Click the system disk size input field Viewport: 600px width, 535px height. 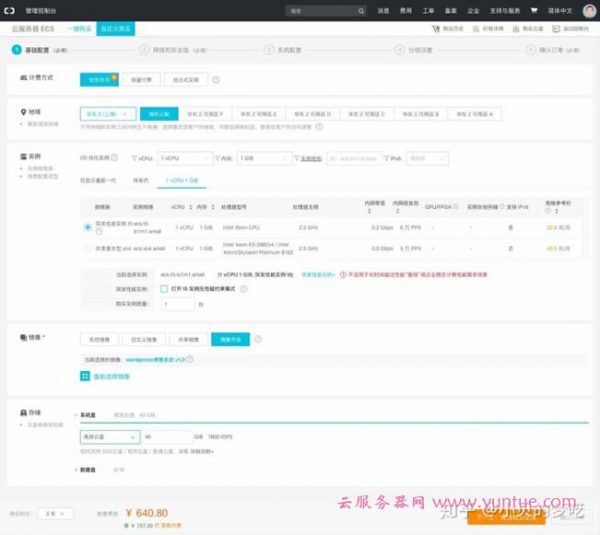coord(166,436)
